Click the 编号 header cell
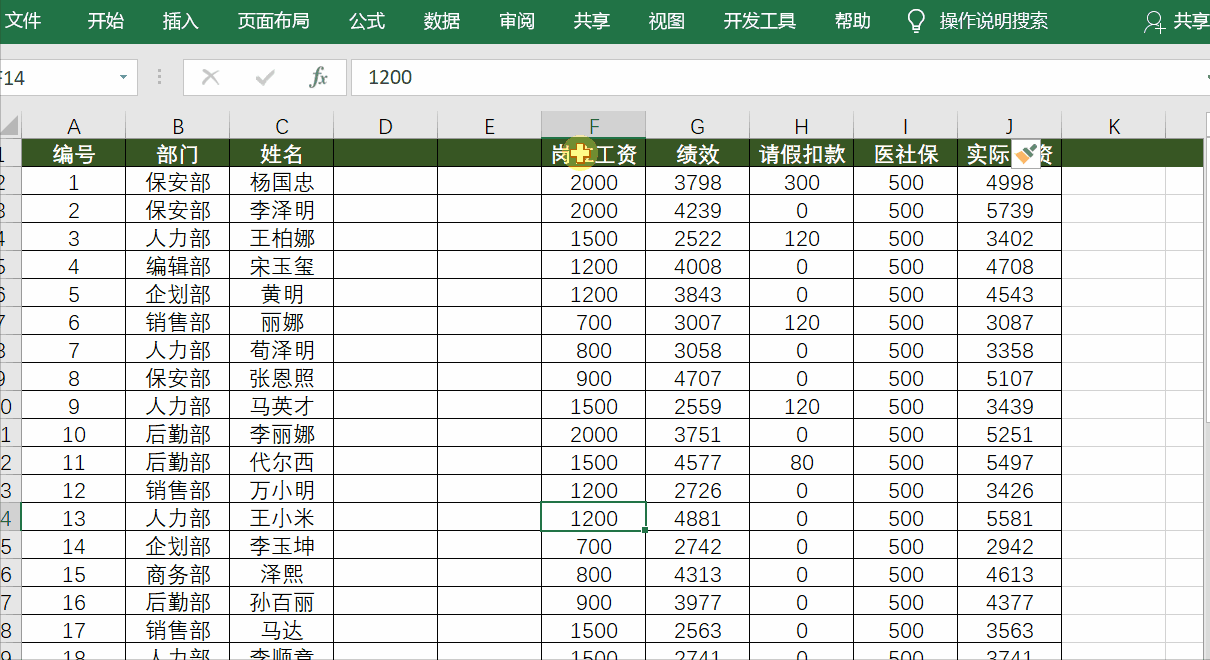Image resolution: width=1210 pixels, height=660 pixels. coord(74,154)
